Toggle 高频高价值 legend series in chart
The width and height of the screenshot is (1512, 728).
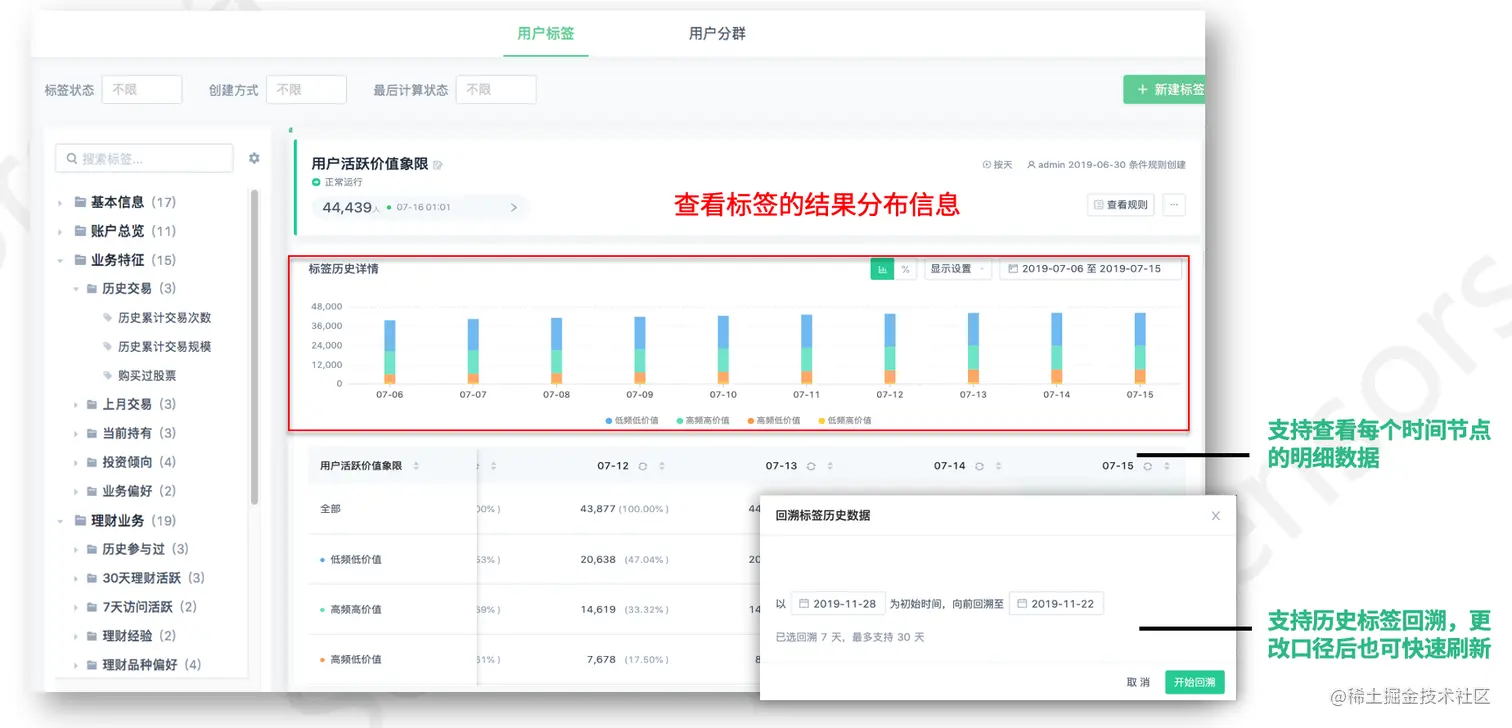click(704, 421)
